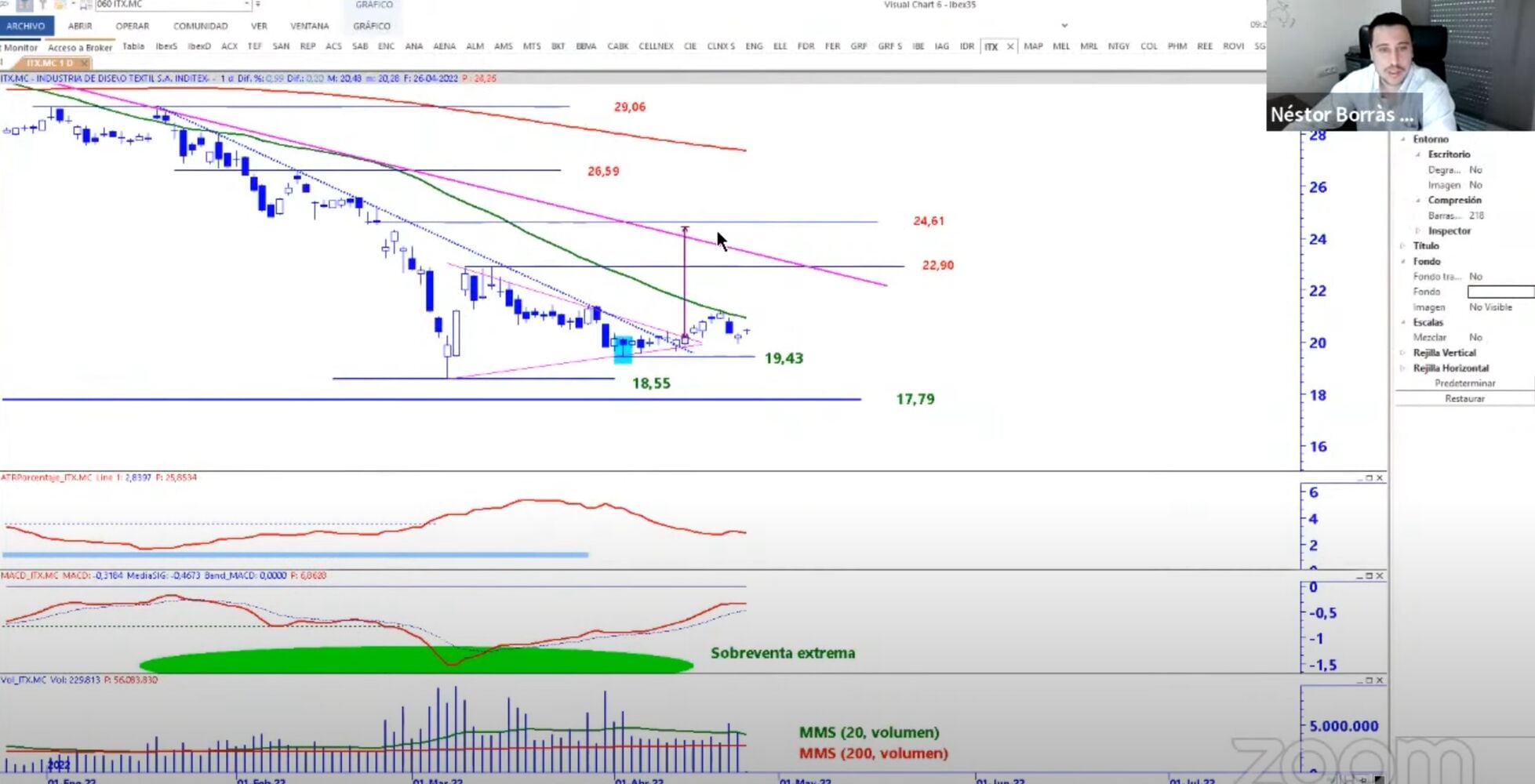Open the IAG ticker tab
This screenshot has width=1535, height=784.
click(x=942, y=46)
